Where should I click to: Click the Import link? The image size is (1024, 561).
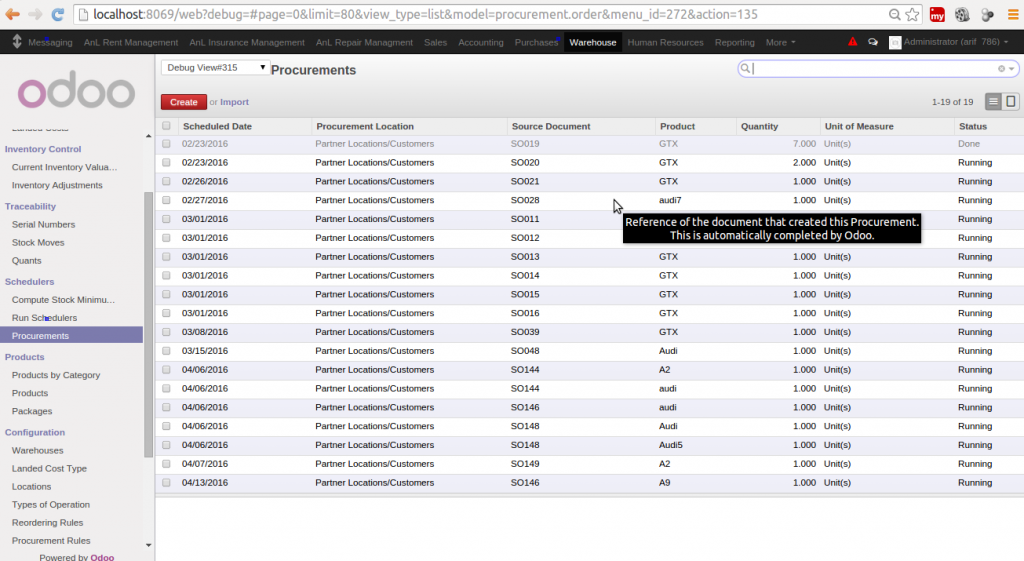[x=234, y=102]
